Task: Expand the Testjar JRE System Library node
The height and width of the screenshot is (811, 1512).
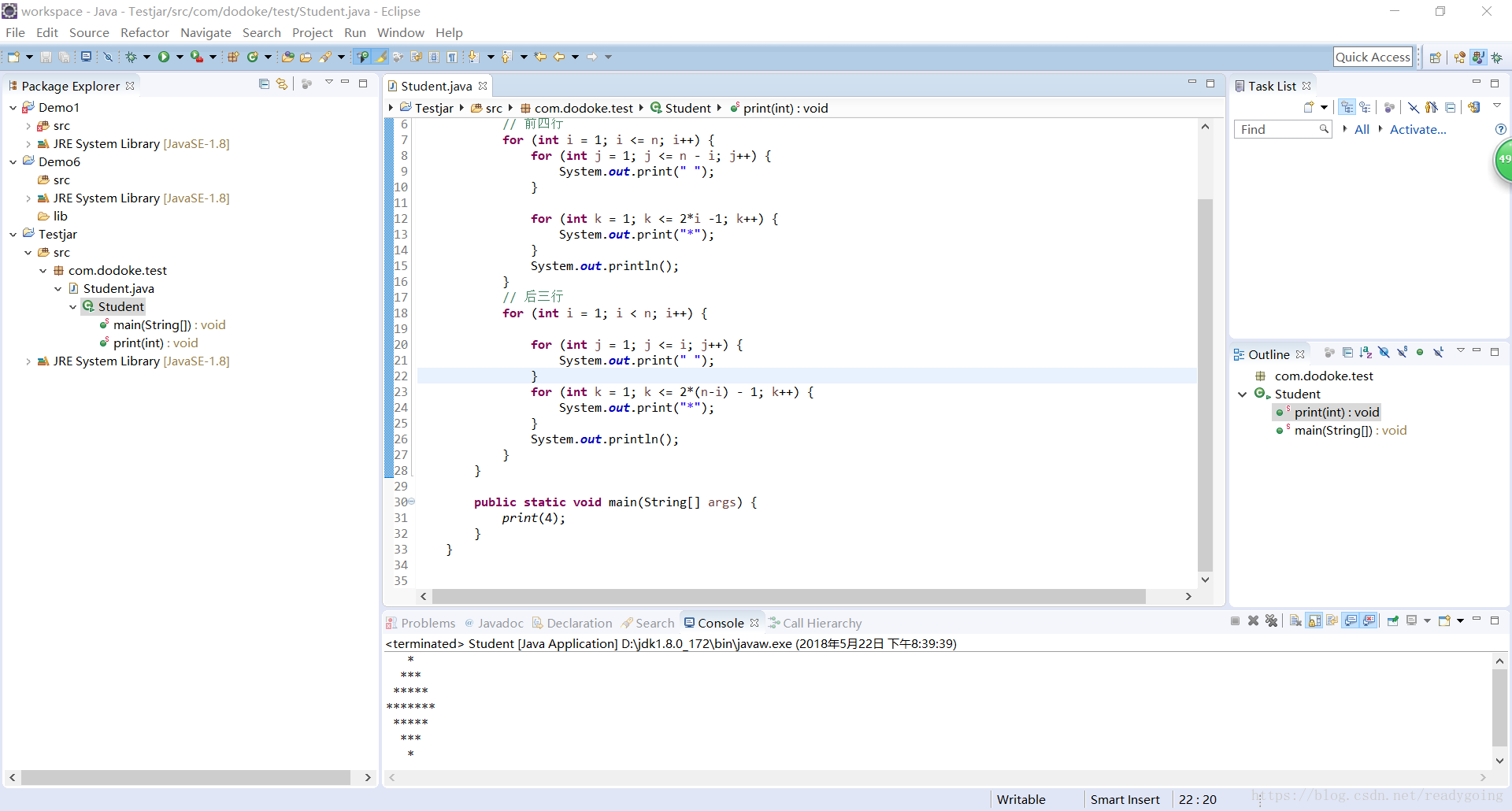Action: (x=28, y=361)
